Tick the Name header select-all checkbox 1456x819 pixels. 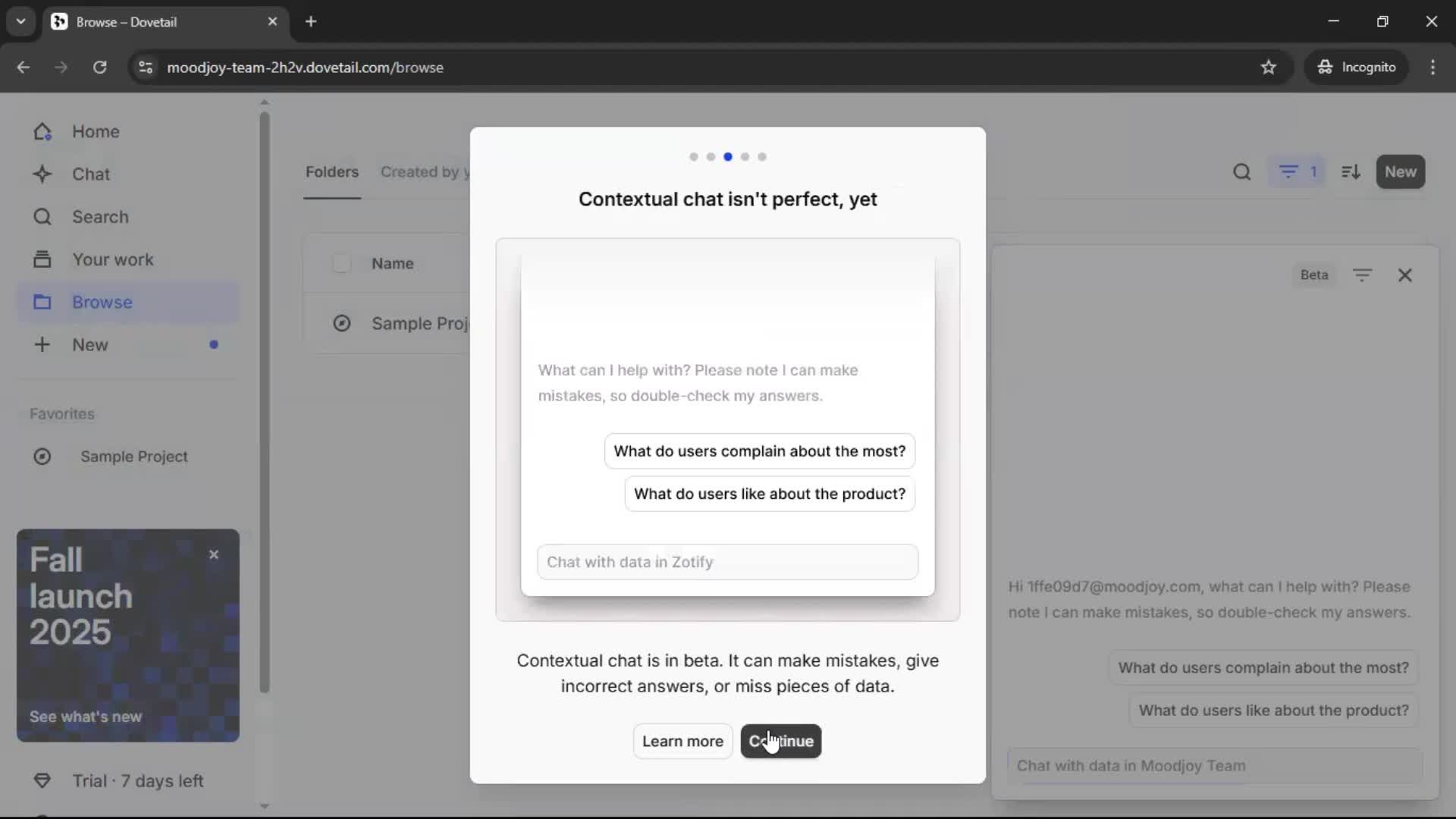(x=341, y=263)
